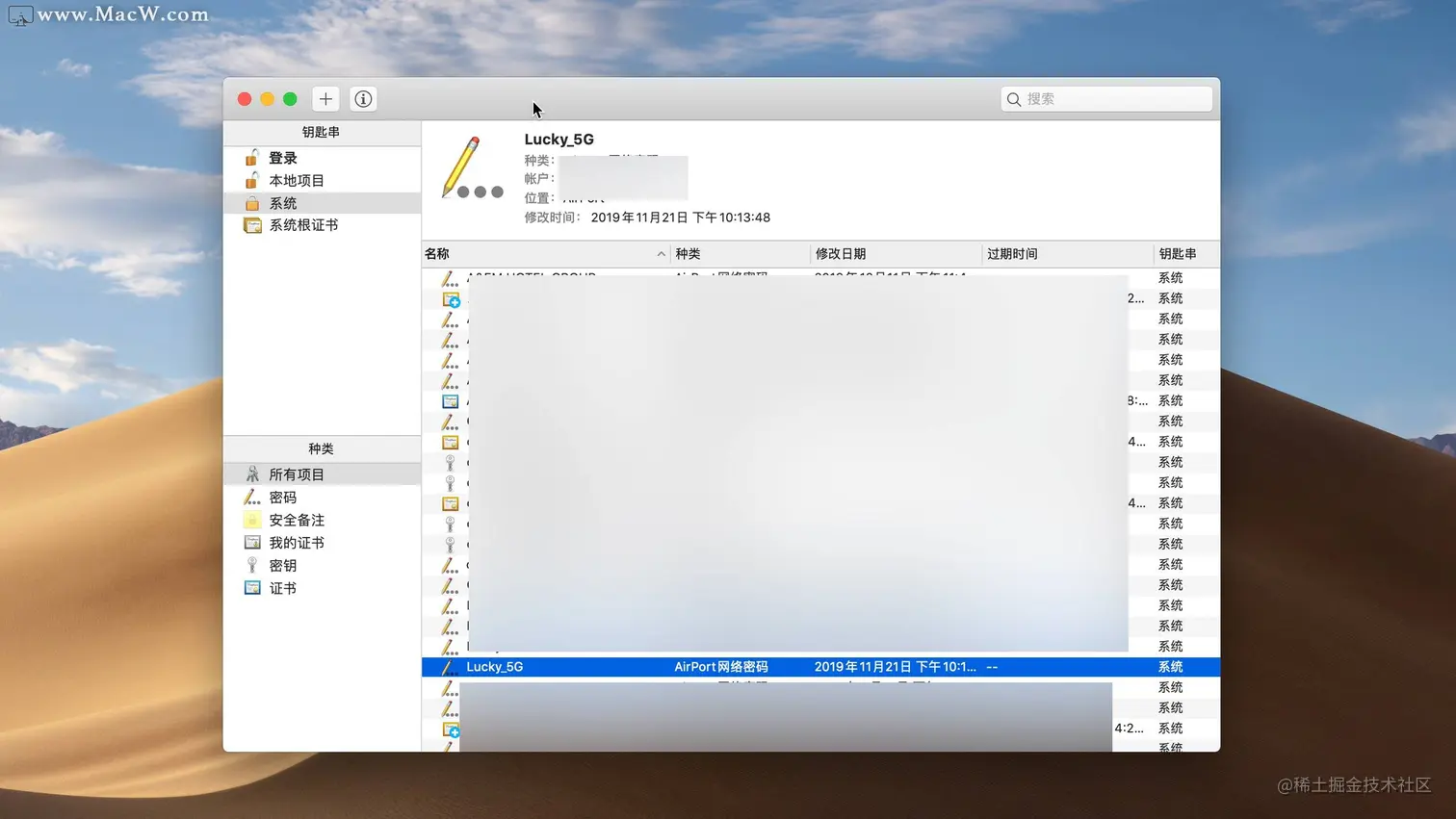Sort list by 名称 column header
The height and width of the screenshot is (819, 1456).
coord(546,254)
